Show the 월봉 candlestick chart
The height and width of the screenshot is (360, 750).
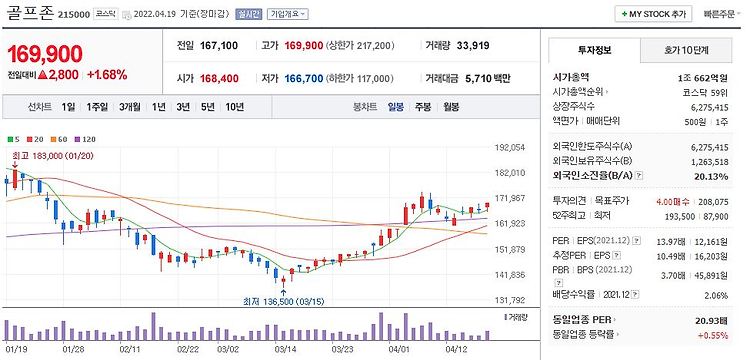pyautogui.click(x=451, y=107)
